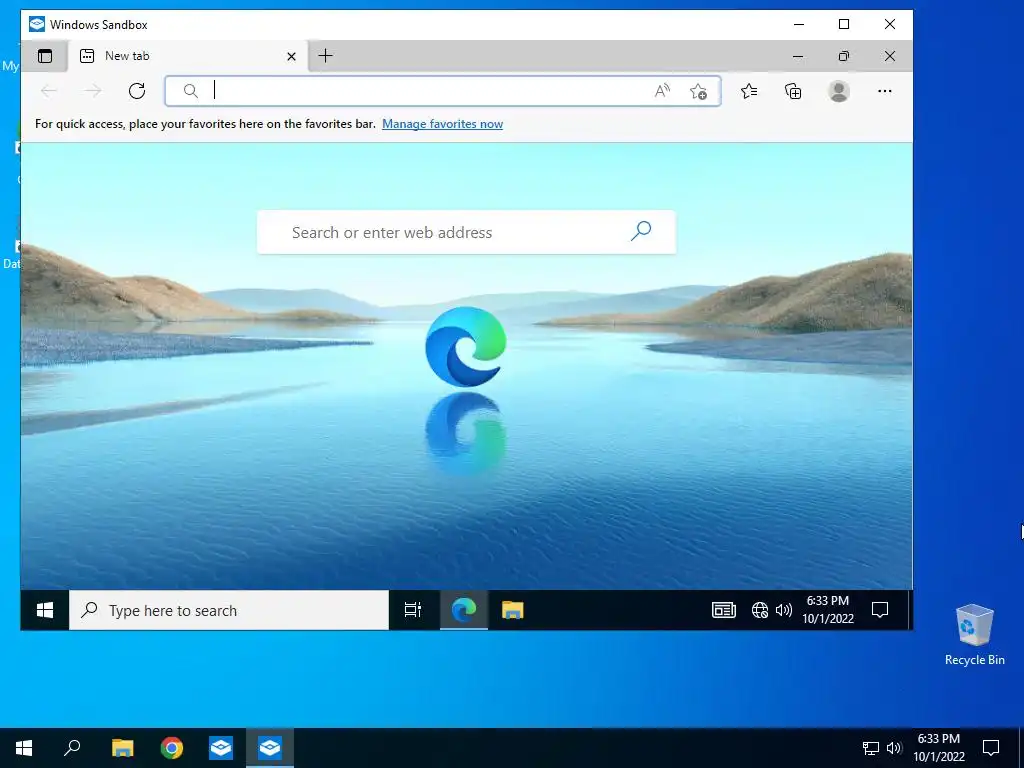
Task: Open the Recycle Bin desktop icon
Action: [x=974, y=635]
